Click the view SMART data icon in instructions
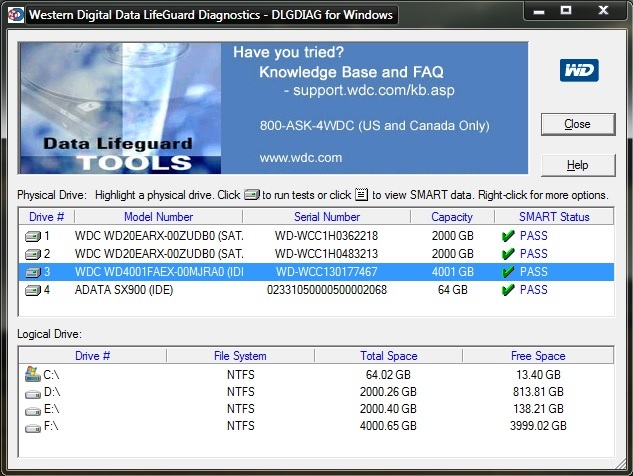Screen dimensions: 633x476 pos(361,195)
